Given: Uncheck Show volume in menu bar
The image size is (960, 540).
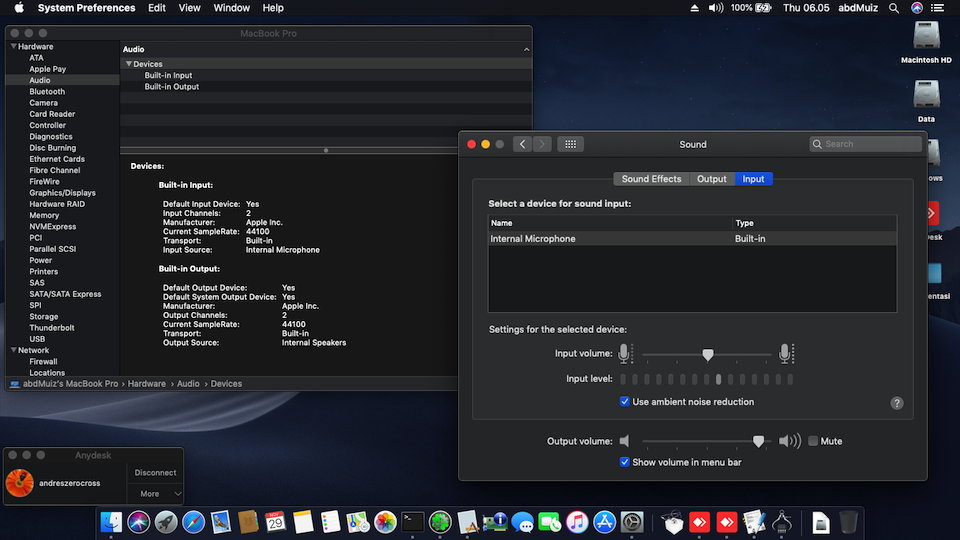Looking at the screenshot, I should pyautogui.click(x=625, y=462).
